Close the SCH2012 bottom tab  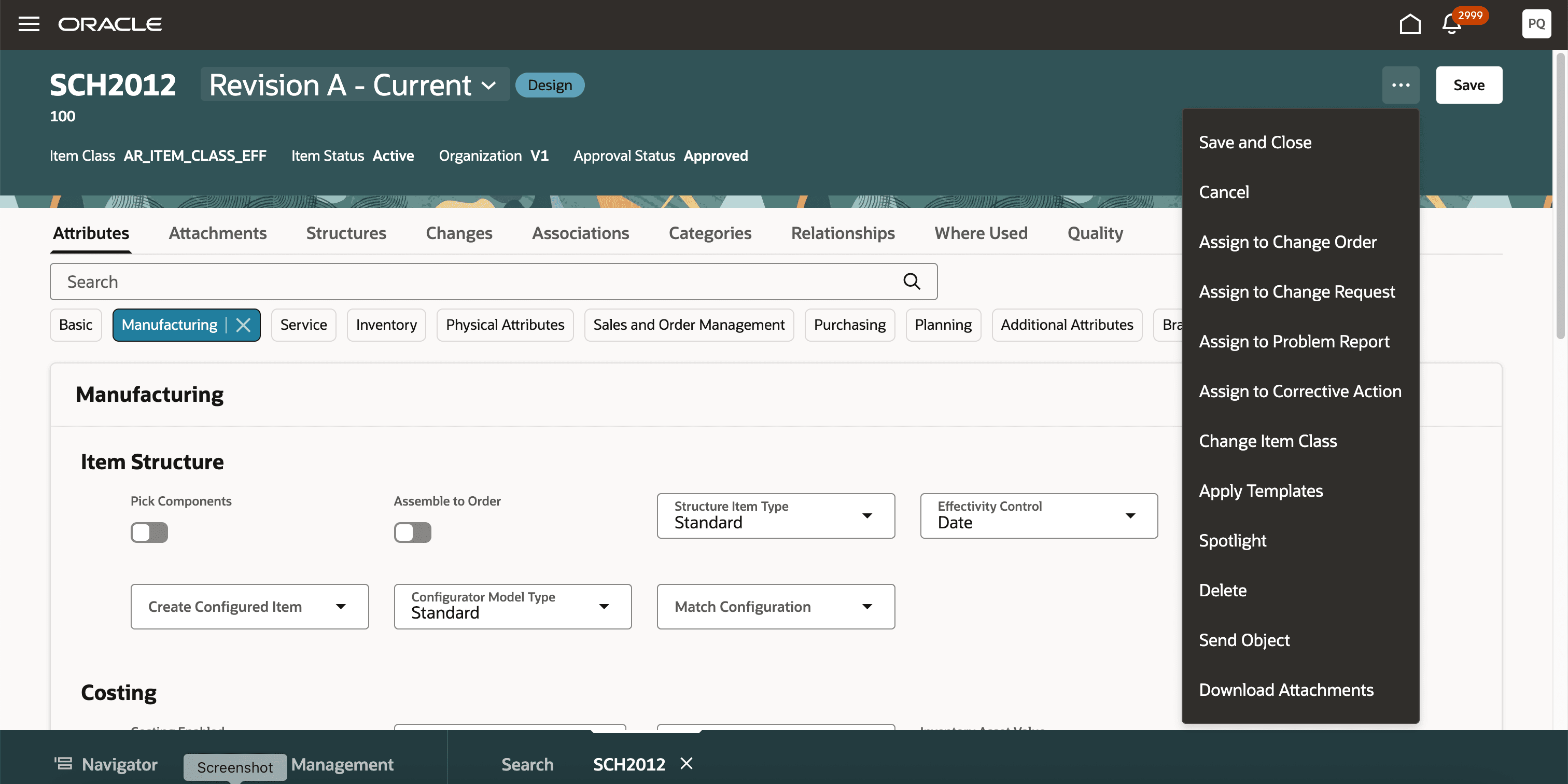point(687,763)
